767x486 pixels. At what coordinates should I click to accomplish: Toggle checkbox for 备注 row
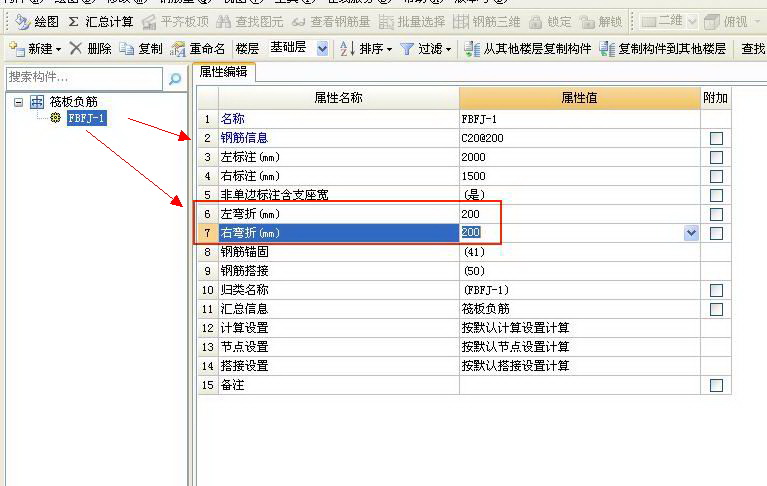716,385
